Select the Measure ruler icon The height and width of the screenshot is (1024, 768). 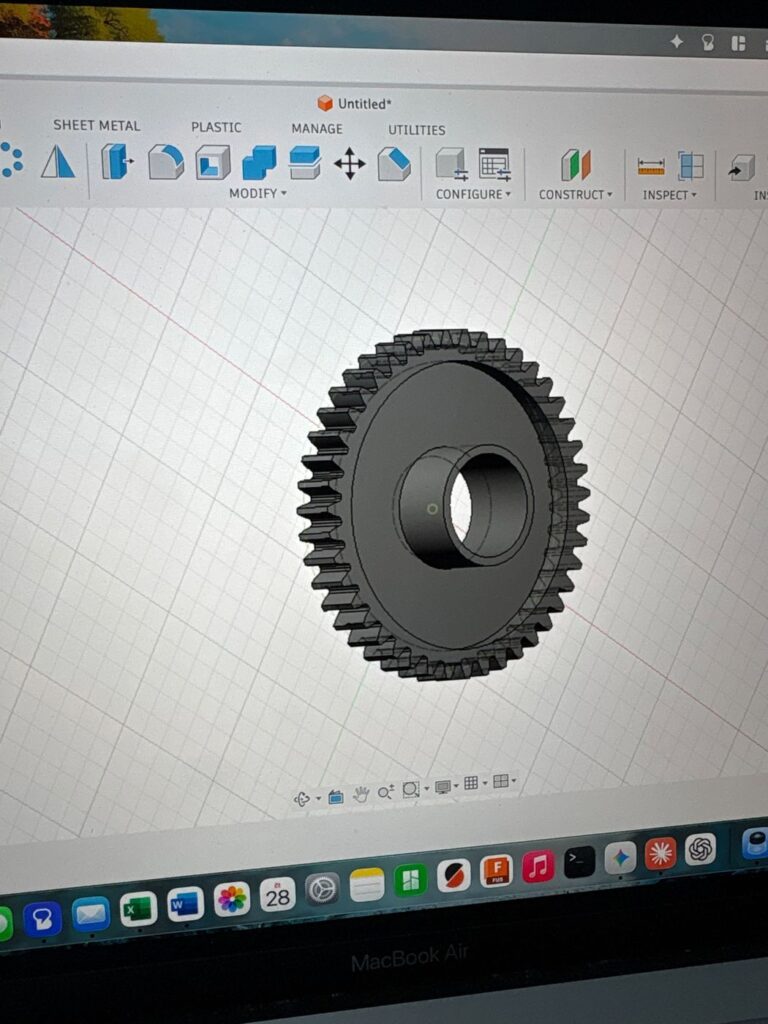pyautogui.click(x=651, y=167)
